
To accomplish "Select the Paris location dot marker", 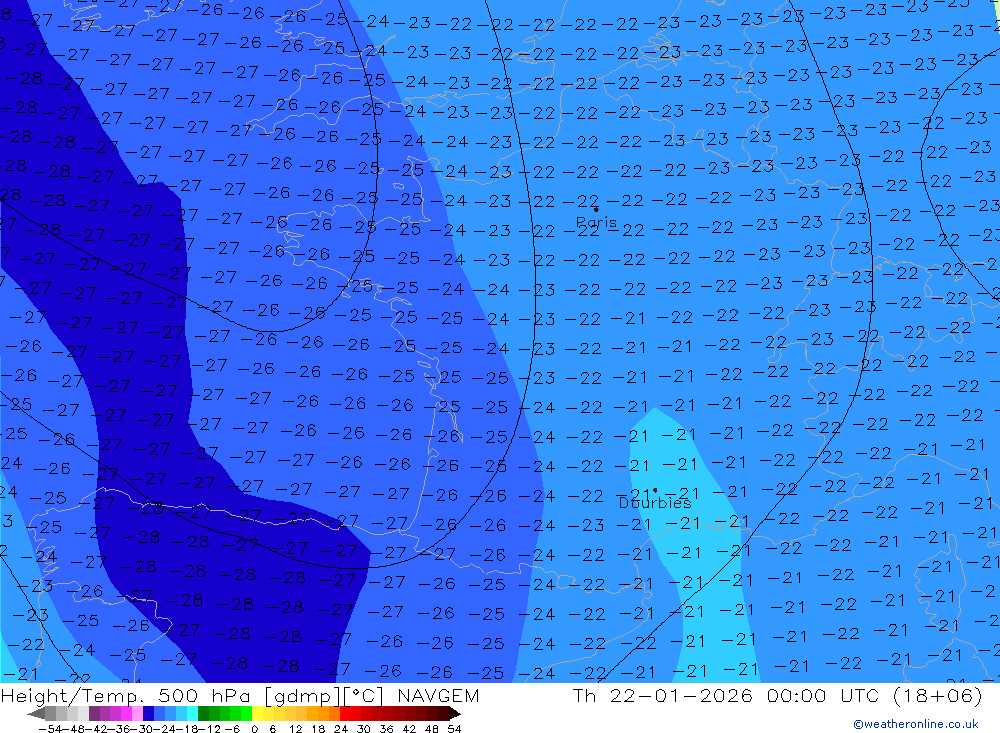I will coord(596,209).
